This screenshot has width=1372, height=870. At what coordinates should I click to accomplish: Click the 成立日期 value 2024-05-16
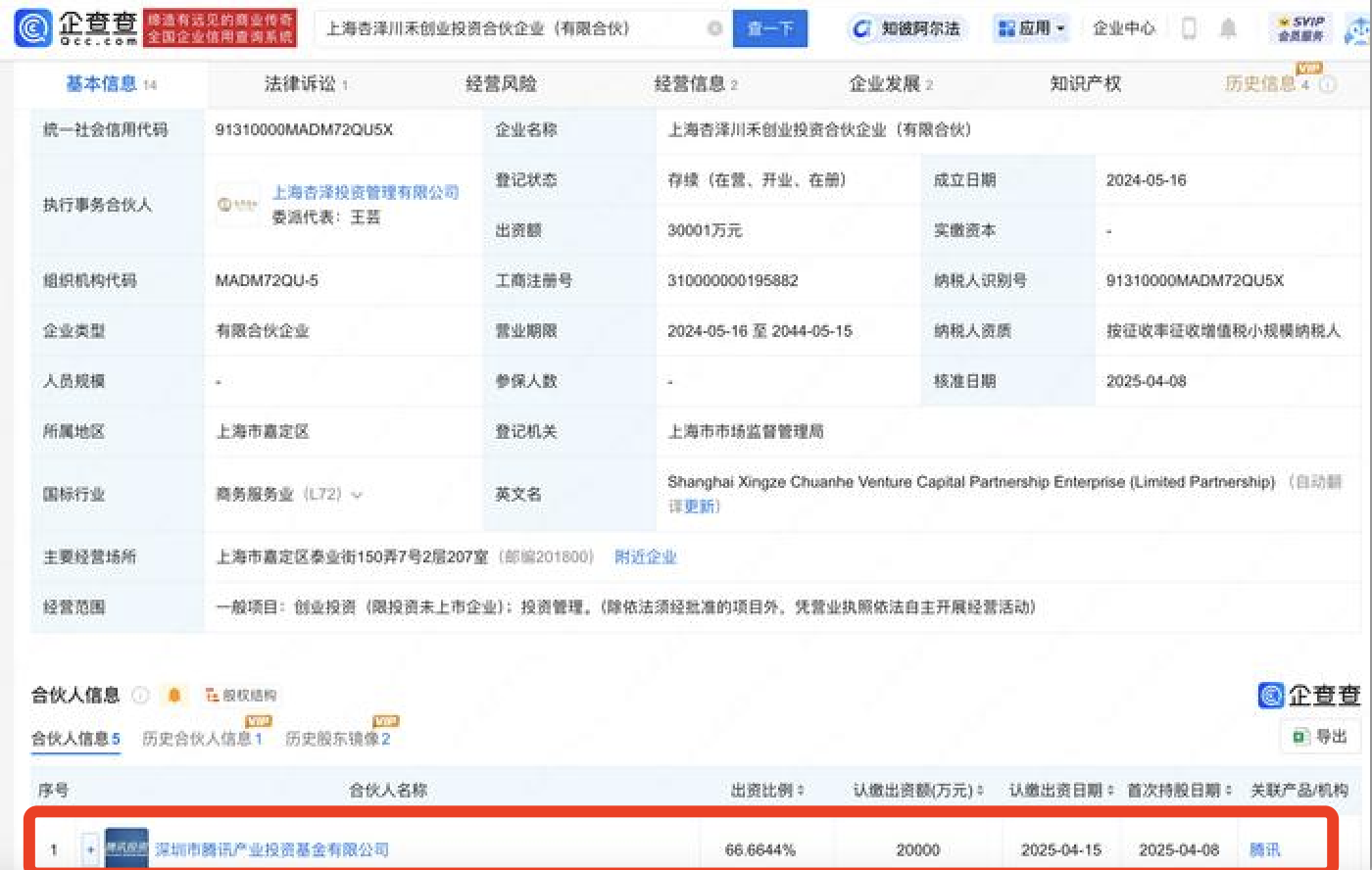coord(1146,180)
